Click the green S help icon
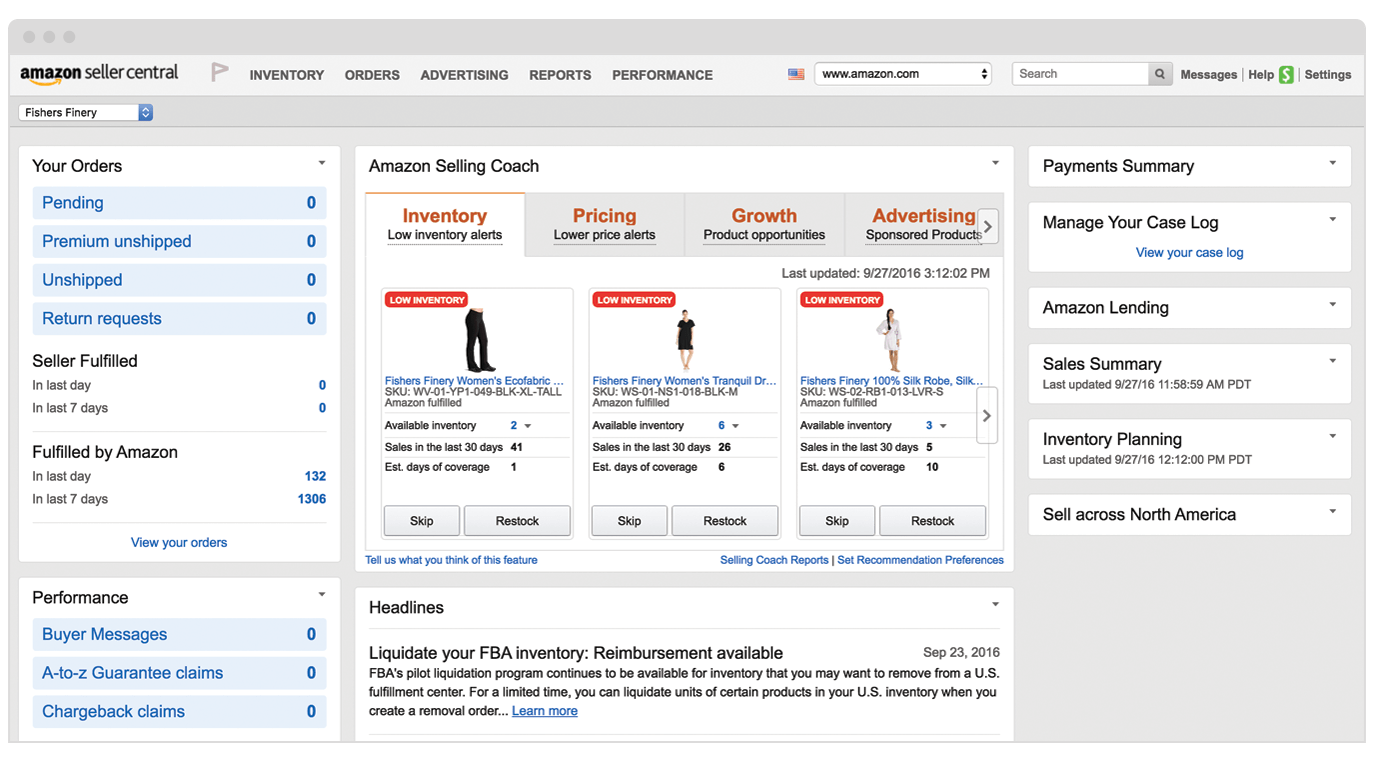 (1286, 75)
